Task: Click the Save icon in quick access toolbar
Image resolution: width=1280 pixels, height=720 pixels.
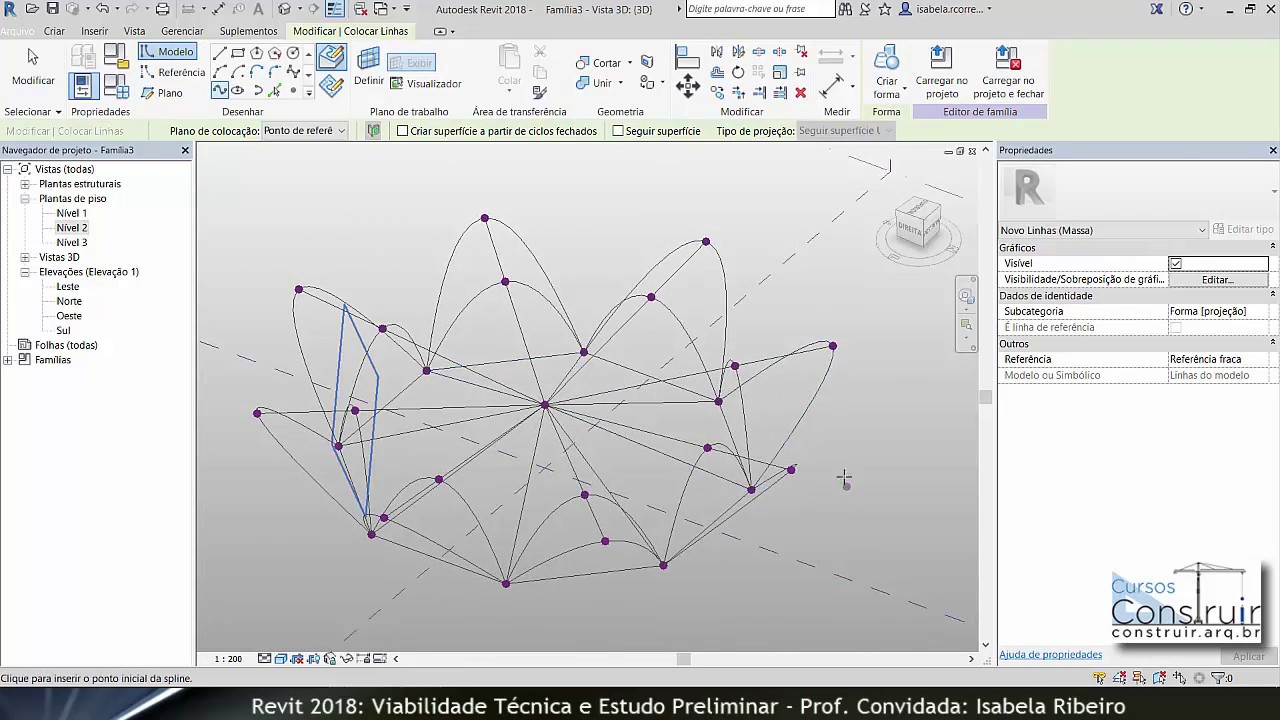Action: [52, 9]
